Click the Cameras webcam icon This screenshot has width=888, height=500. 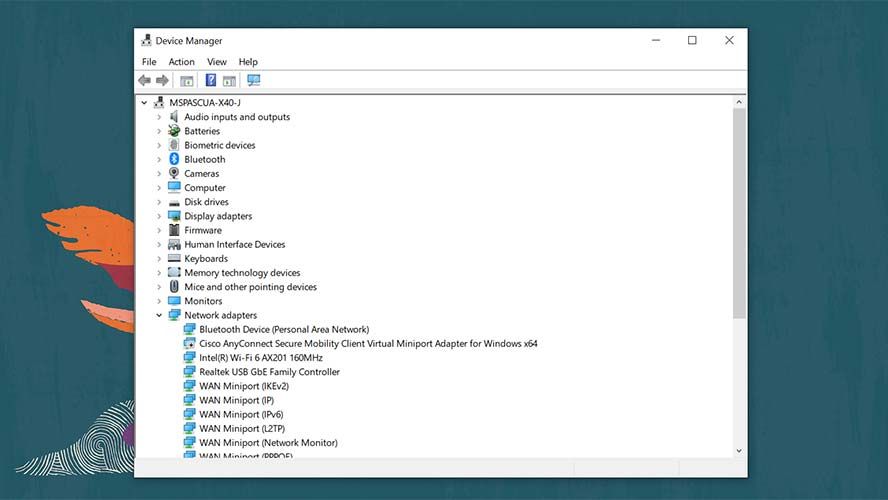(x=174, y=173)
